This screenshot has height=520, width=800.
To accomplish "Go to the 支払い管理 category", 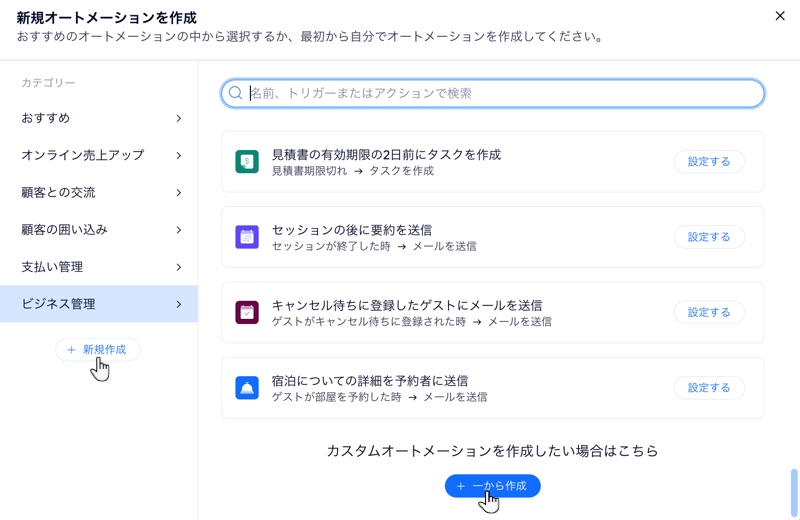I will pos(99,267).
